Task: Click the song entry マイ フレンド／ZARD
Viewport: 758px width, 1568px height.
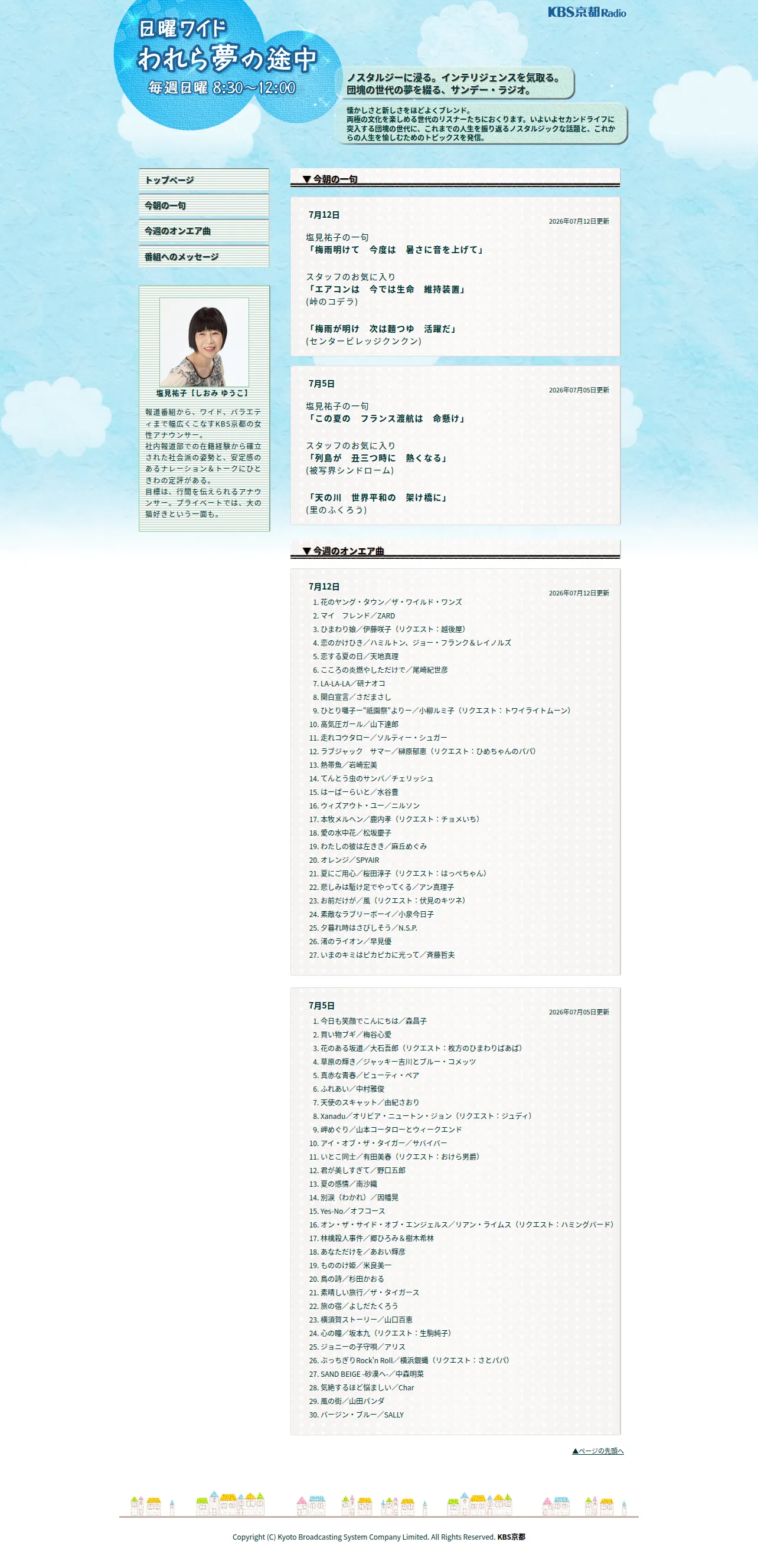Action: coord(358,616)
